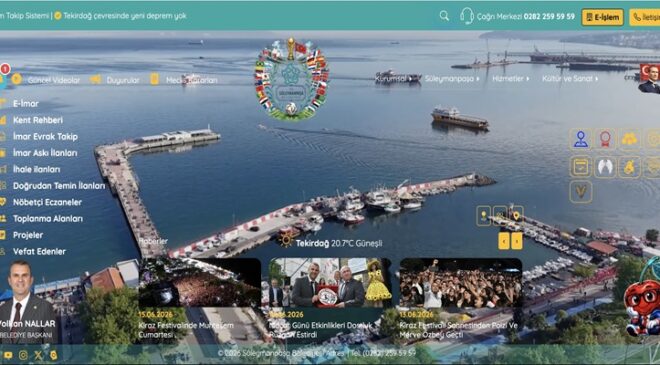Open the Toplanma Alanları link
The image size is (660, 365).
[48, 218]
